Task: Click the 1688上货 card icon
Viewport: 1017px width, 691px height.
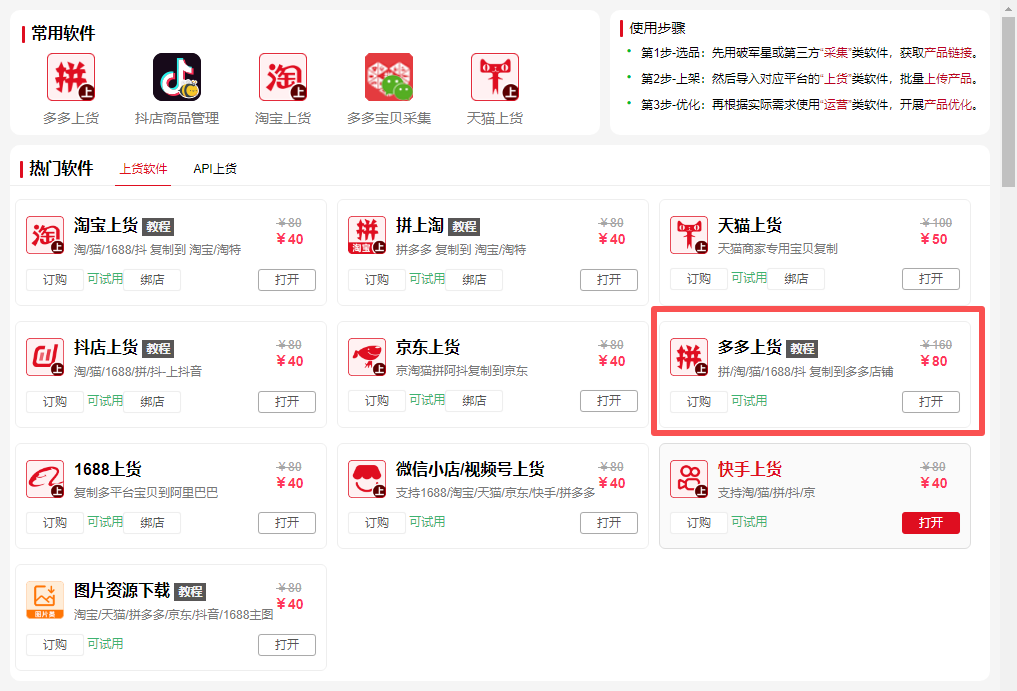Action: click(x=45, y=479)
